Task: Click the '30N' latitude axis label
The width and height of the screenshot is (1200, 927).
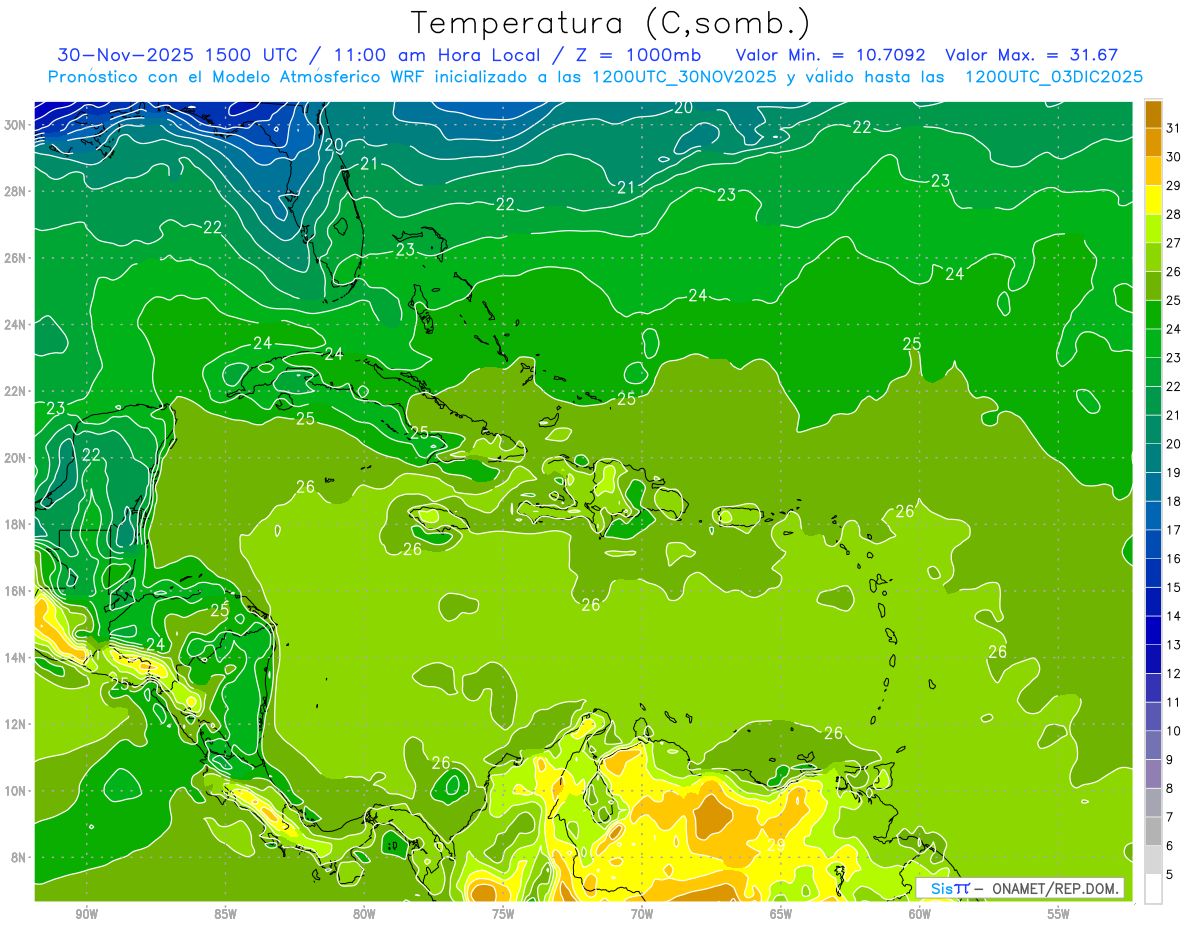Action: [x=16, y=125]
